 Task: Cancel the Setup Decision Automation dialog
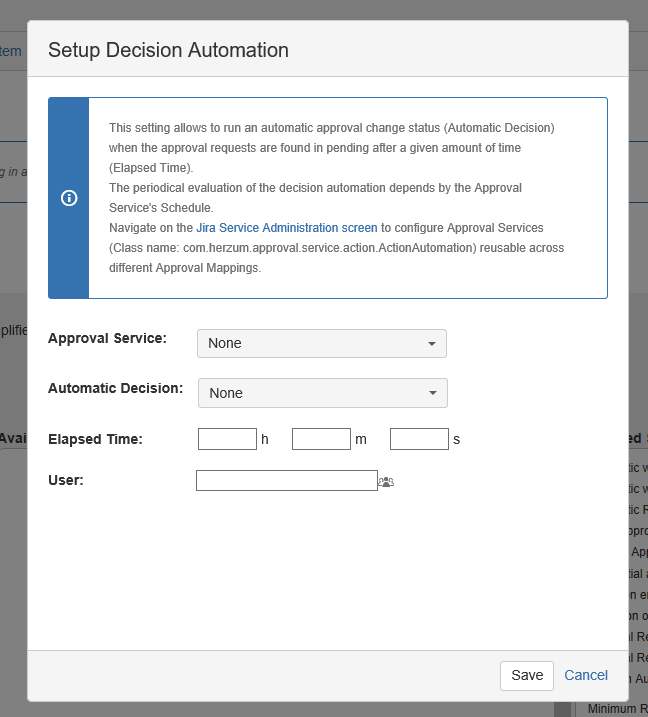pos(586,675)
